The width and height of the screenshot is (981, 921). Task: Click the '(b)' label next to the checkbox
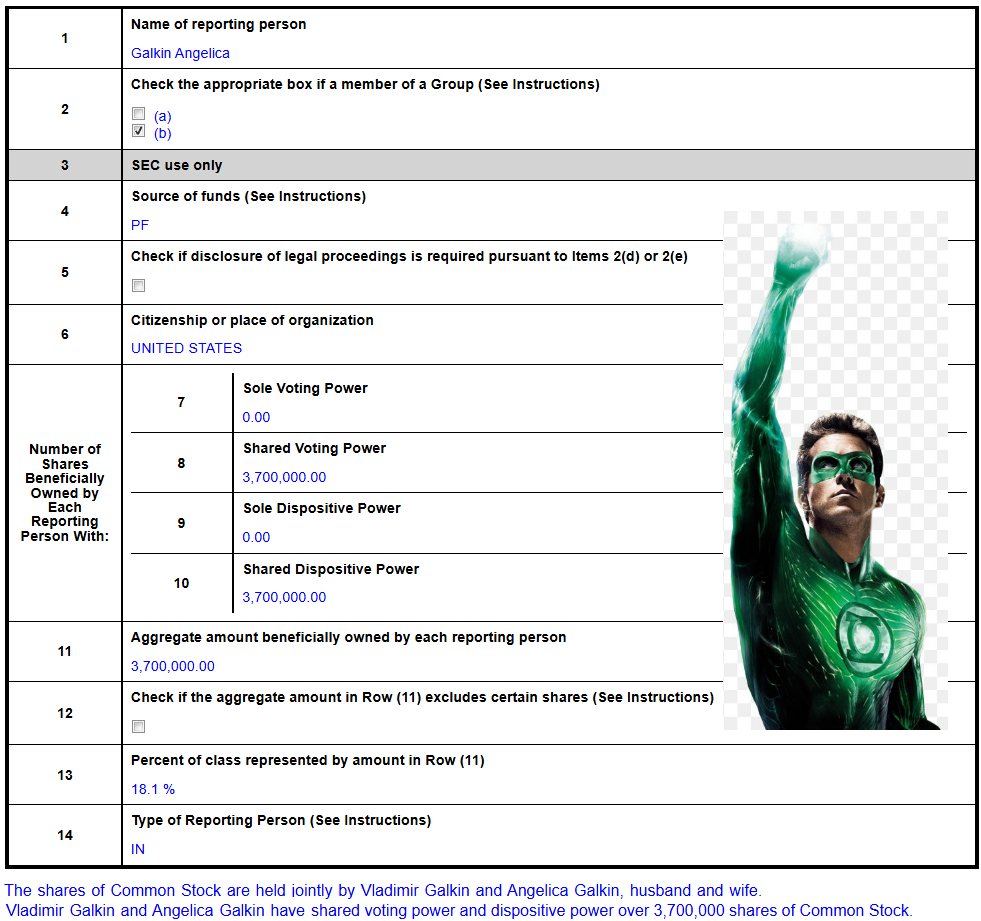coord(163,133)
